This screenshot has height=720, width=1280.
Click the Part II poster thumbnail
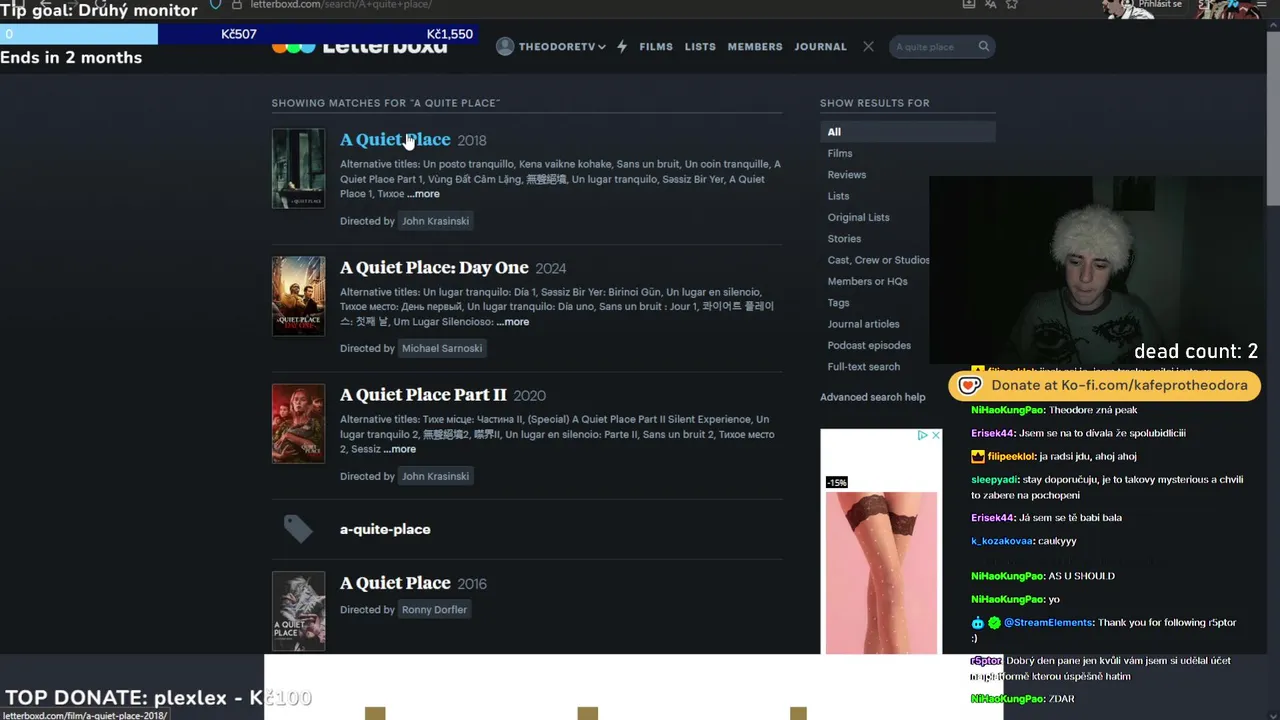[x=298, y=423]
